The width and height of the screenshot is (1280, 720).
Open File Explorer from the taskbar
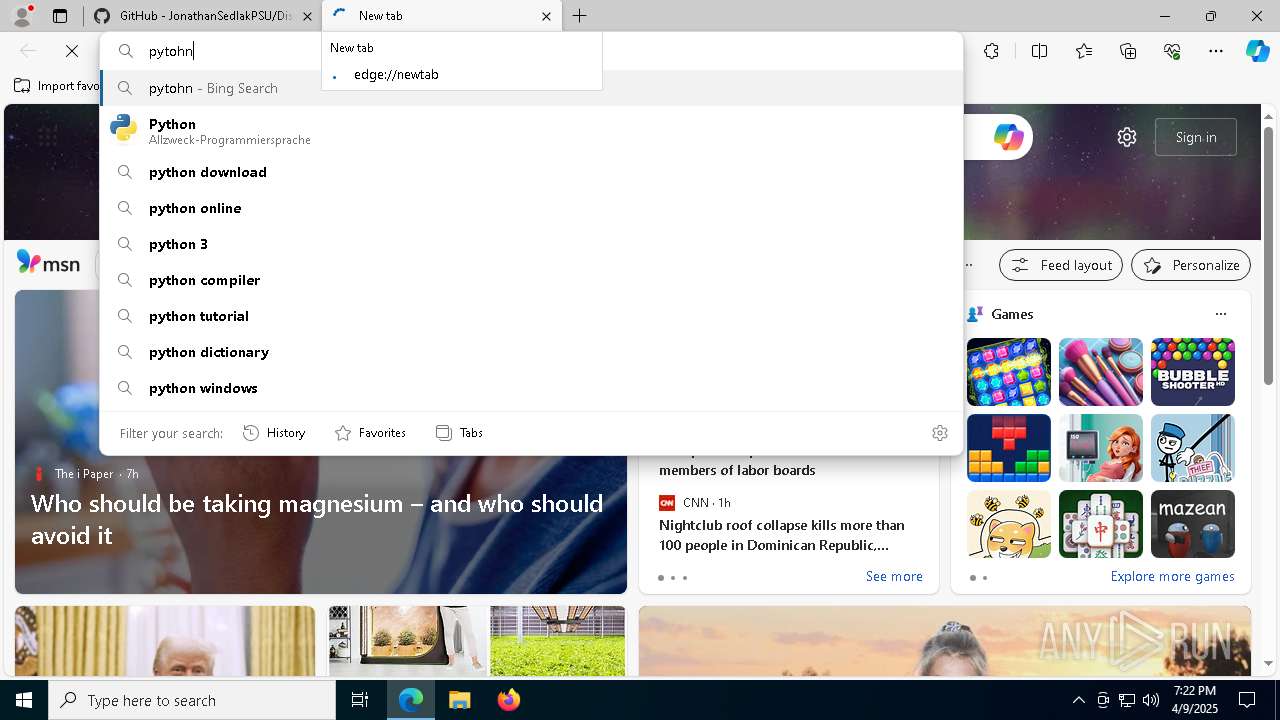[459, 700]
